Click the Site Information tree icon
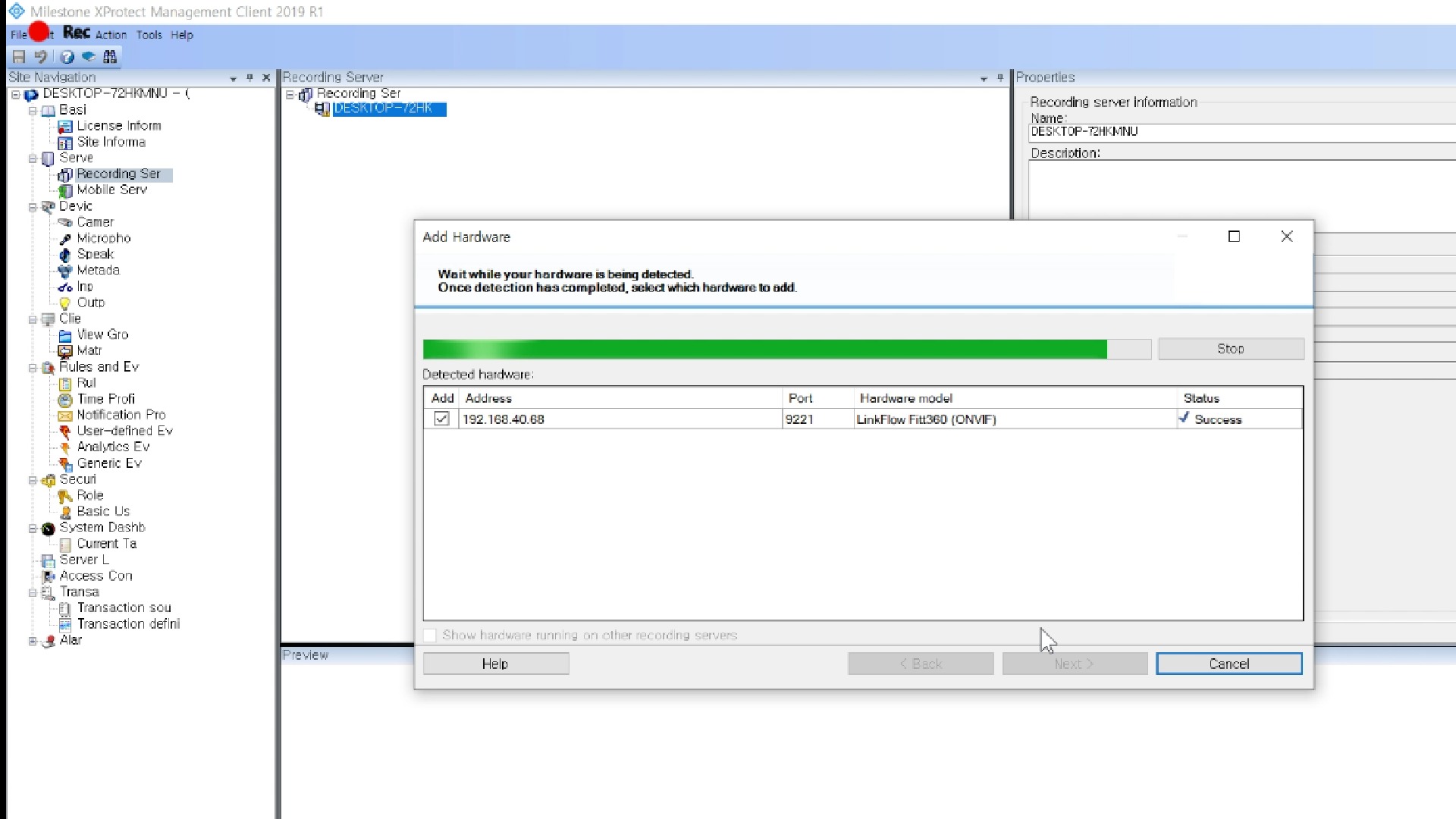1456x819 pixels. [65, 143]
